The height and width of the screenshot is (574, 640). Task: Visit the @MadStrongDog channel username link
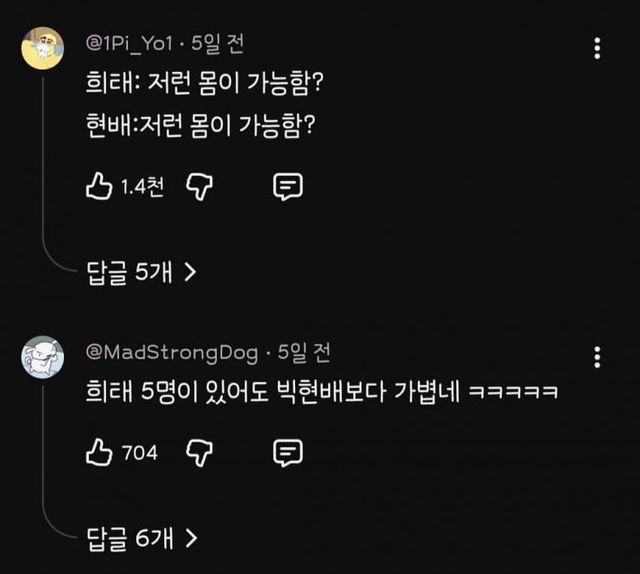point(172,352)
